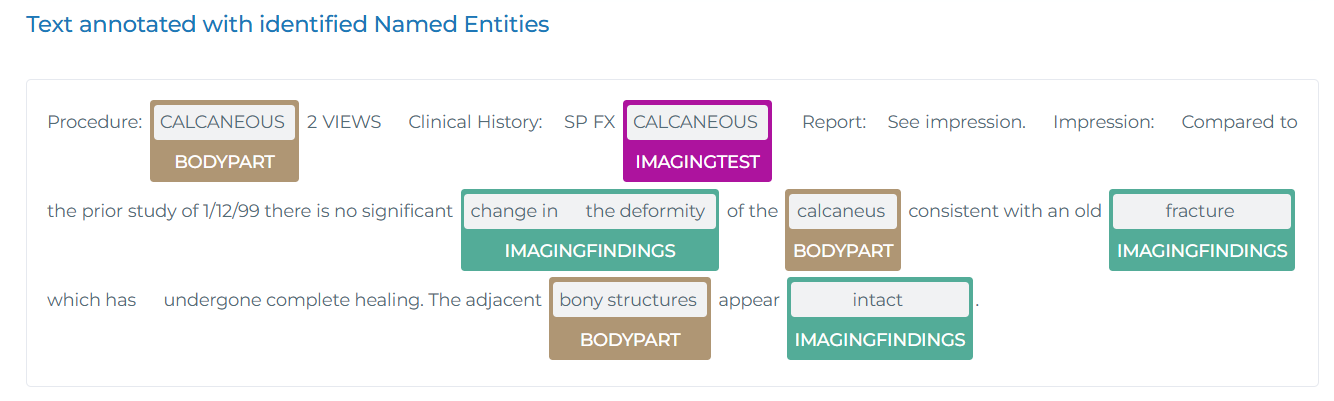Click the 'See impression.' text
Screen dimensions: 1334x401
click(957, 122)
